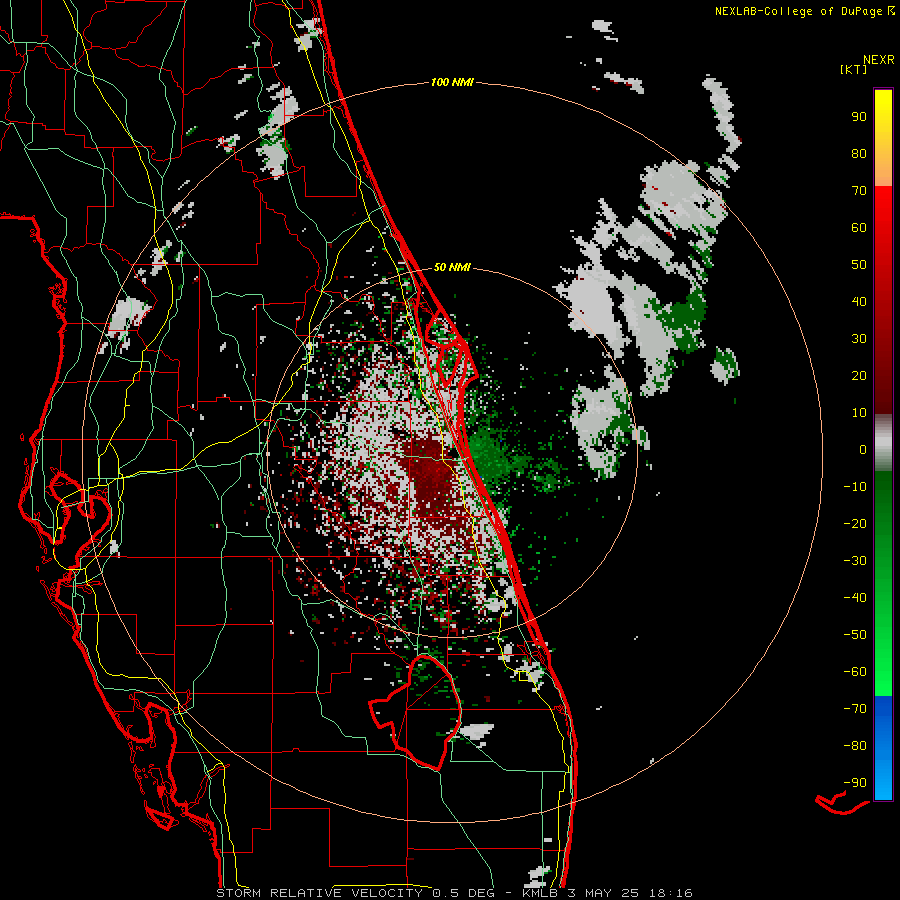The width and height of the screenshot is (900, 900).
Task: Click the -70 value on velocity scale
Action: [x=855, y=709]
